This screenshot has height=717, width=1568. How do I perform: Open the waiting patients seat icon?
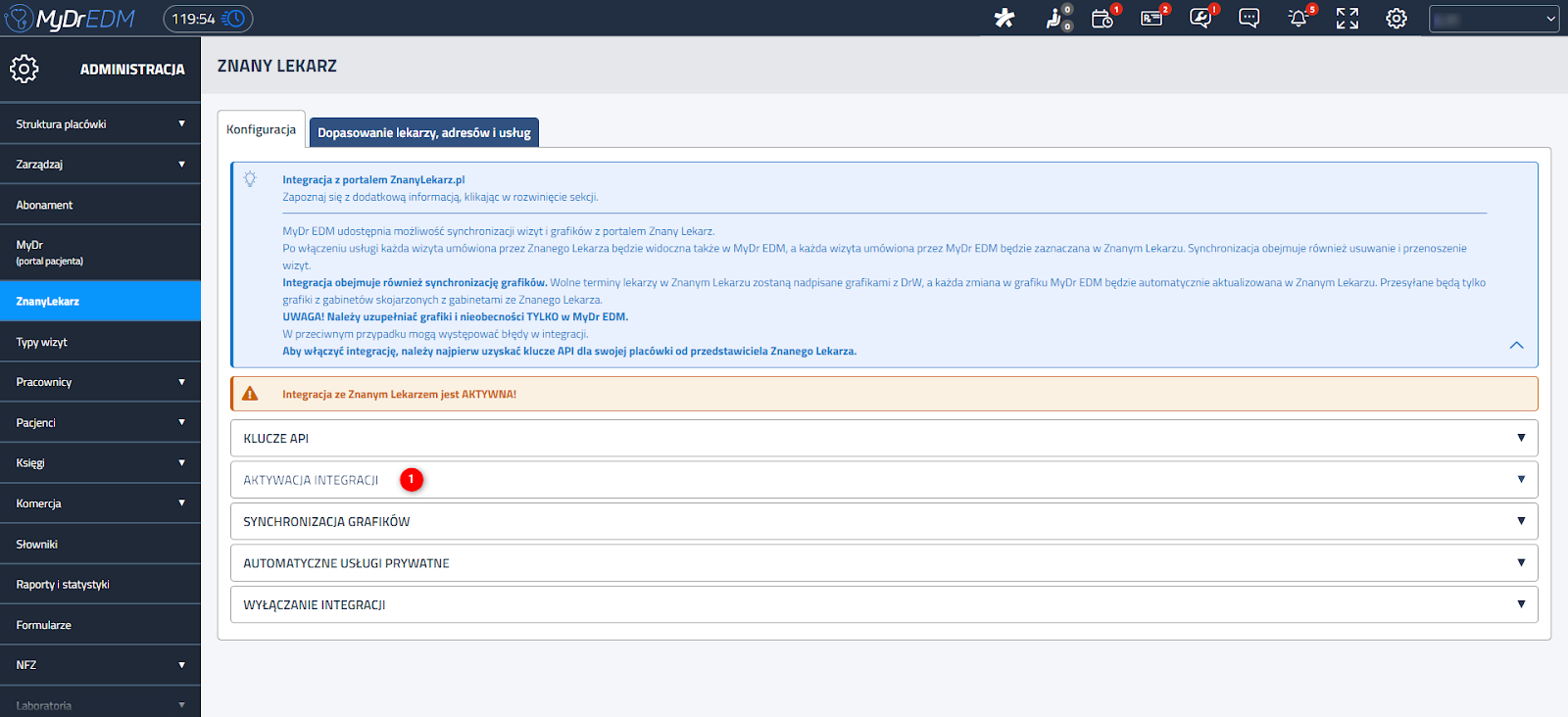1054,19
